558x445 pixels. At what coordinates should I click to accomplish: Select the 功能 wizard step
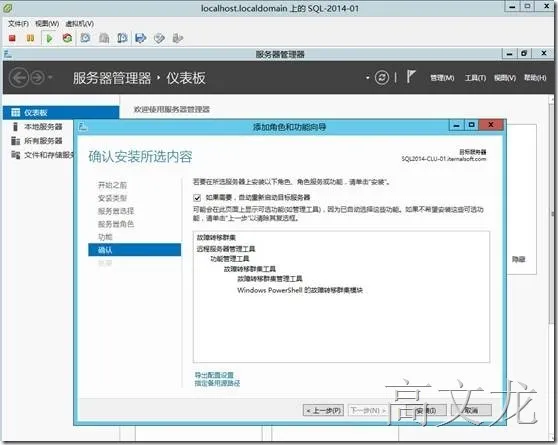[x=105, y=237]
